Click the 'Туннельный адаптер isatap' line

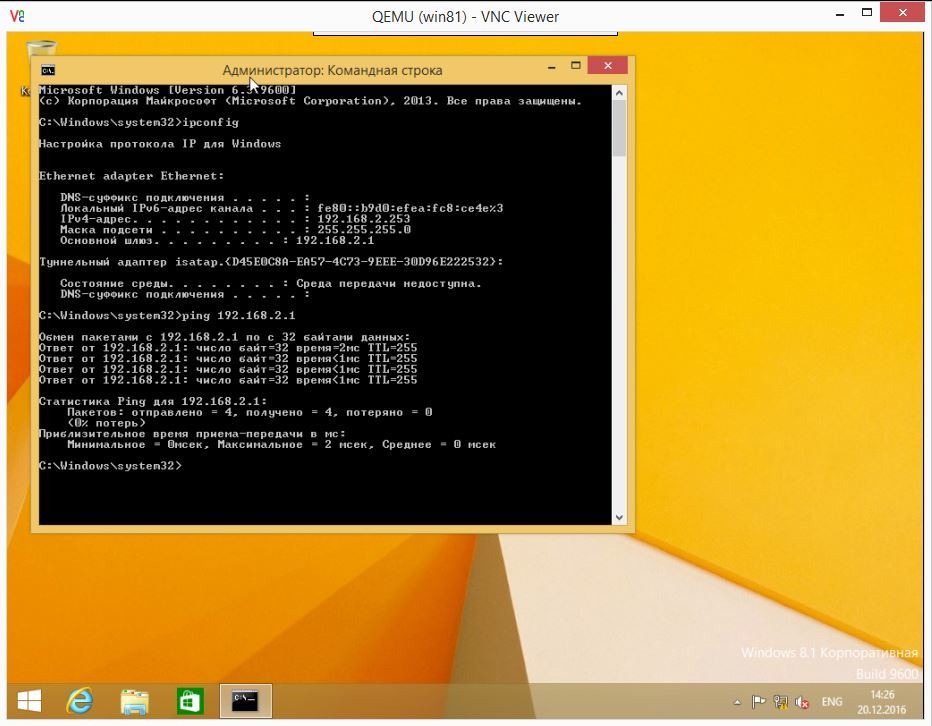tap(271, 262)
